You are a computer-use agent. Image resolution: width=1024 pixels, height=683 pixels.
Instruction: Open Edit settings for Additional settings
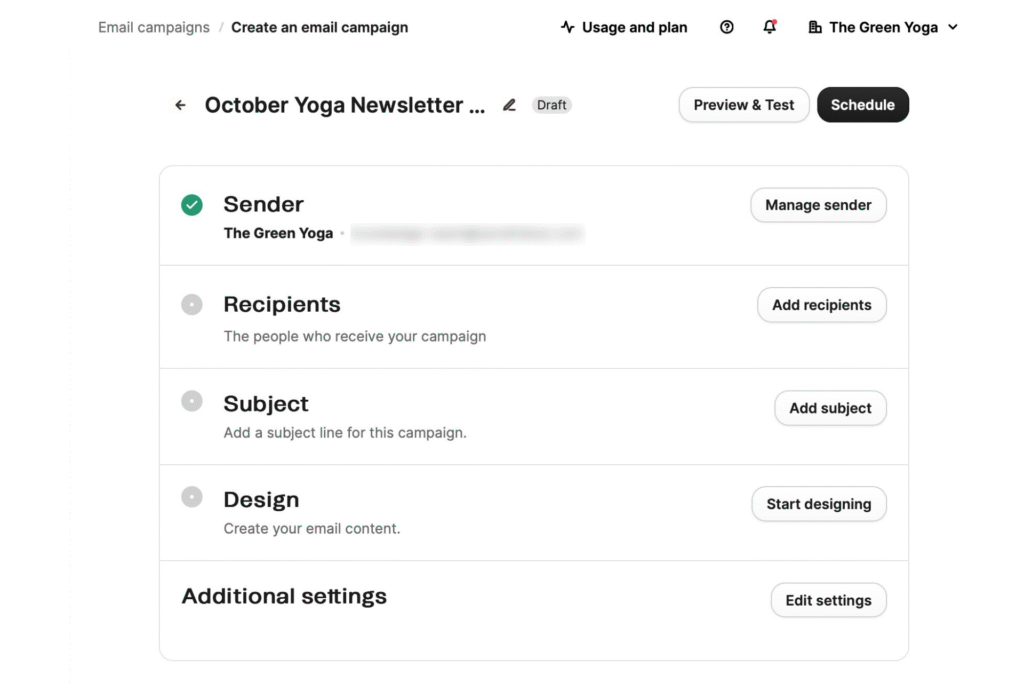point(828,600)
